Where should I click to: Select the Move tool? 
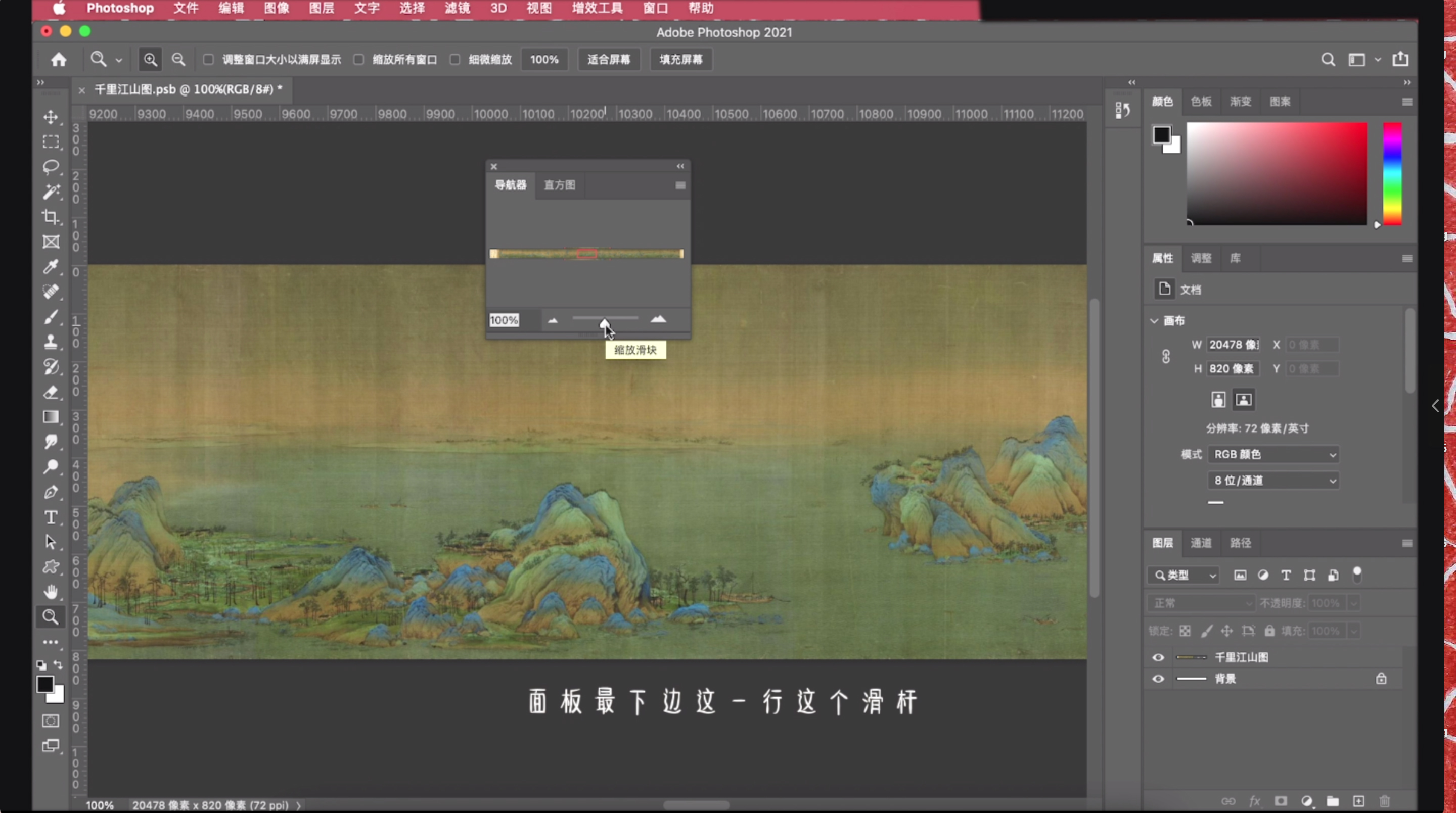51,117
